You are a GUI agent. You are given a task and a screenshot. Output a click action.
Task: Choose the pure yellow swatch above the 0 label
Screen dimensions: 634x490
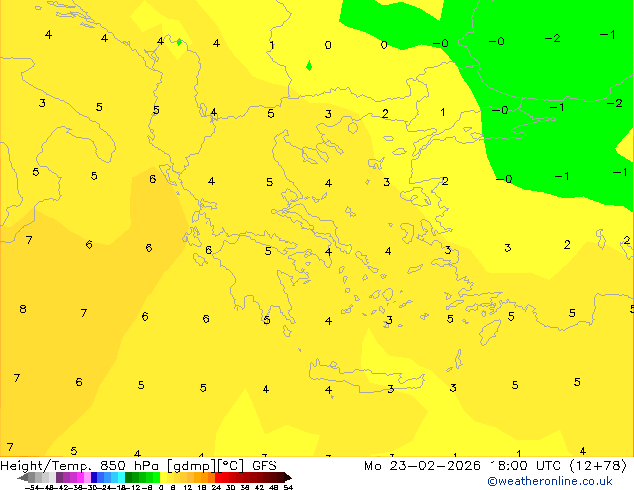(163, 477)
